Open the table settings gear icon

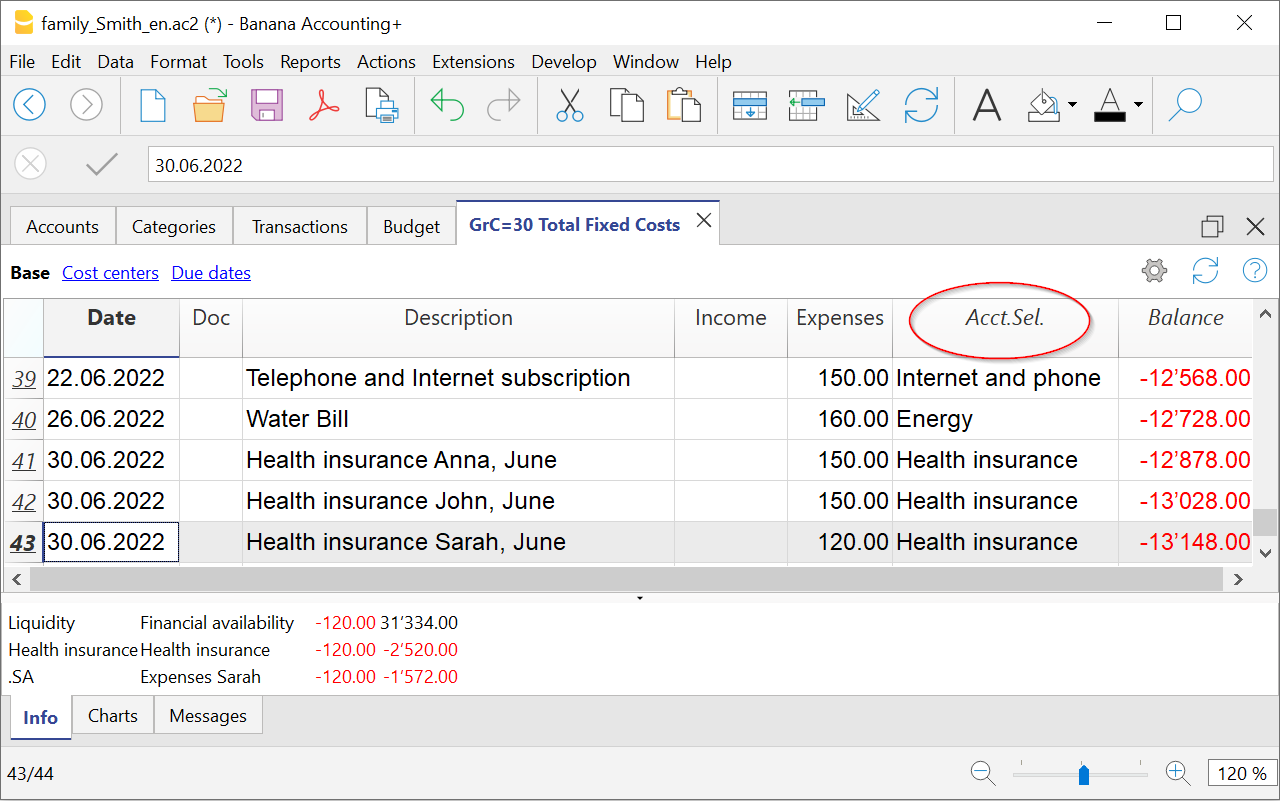click(x=1154, y=271)
